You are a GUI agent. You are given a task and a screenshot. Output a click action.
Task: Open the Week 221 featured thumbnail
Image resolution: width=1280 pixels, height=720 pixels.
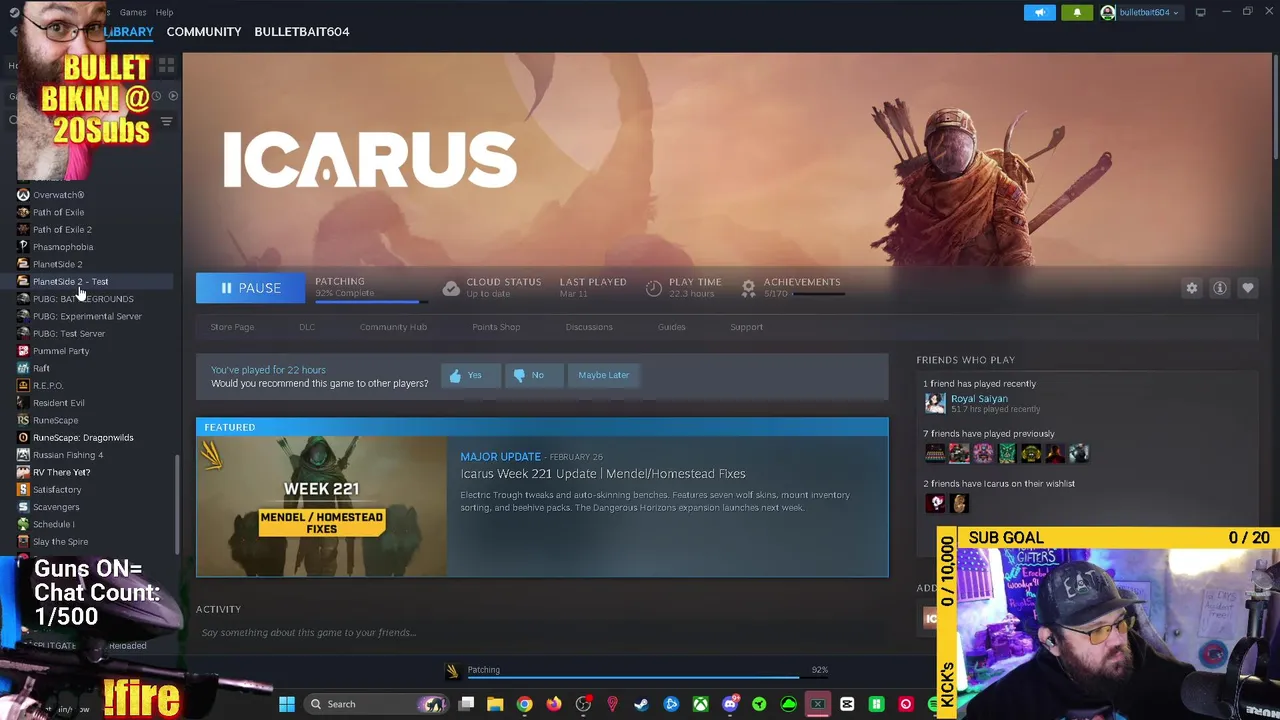(x=322, y=507)
